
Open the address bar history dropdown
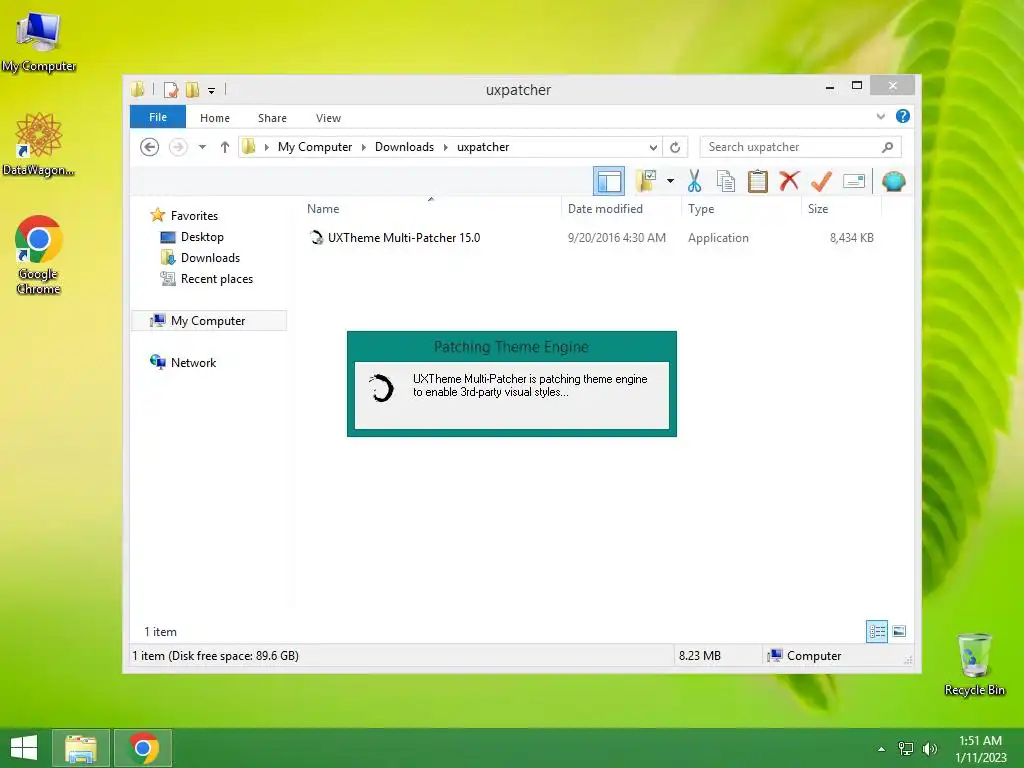pyautogui.click(x=652, y=148)
